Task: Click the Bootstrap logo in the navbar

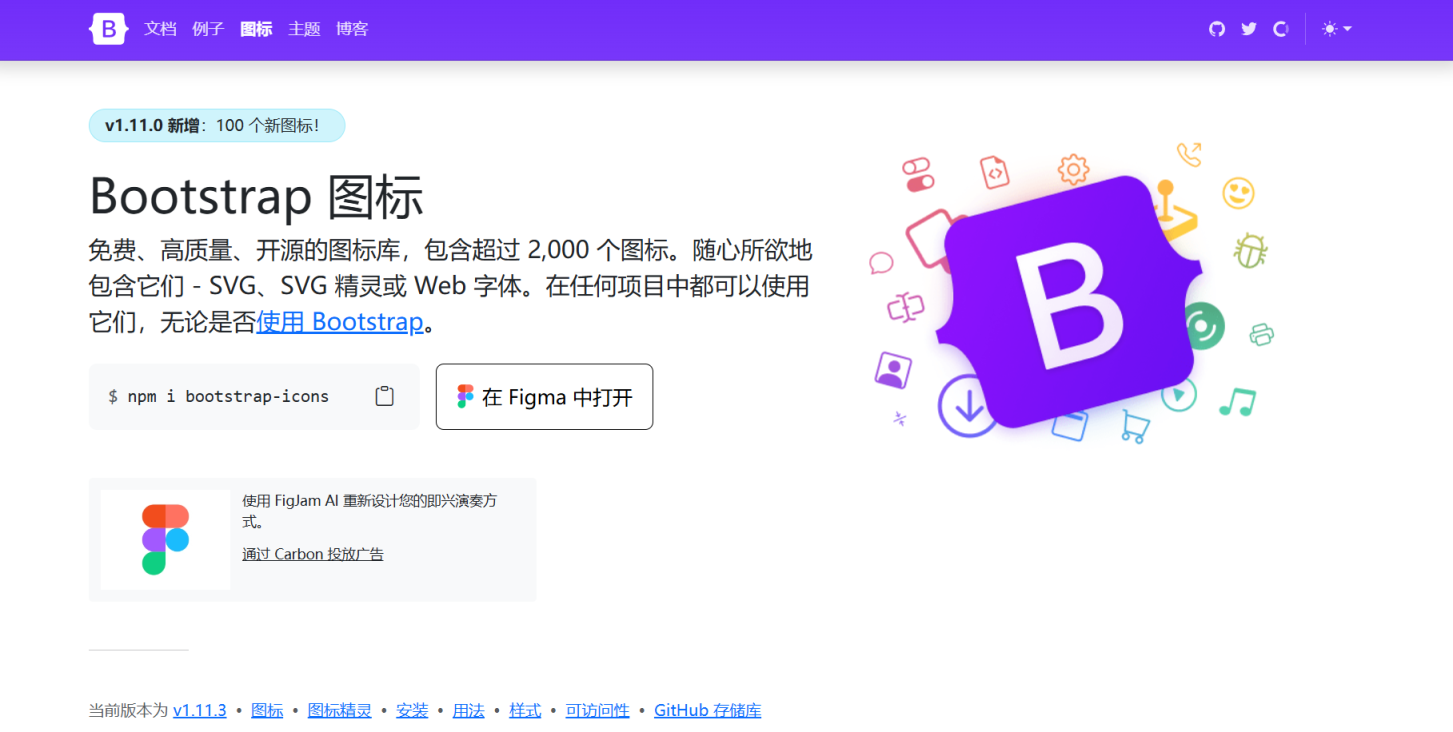Action: point(108,29)
